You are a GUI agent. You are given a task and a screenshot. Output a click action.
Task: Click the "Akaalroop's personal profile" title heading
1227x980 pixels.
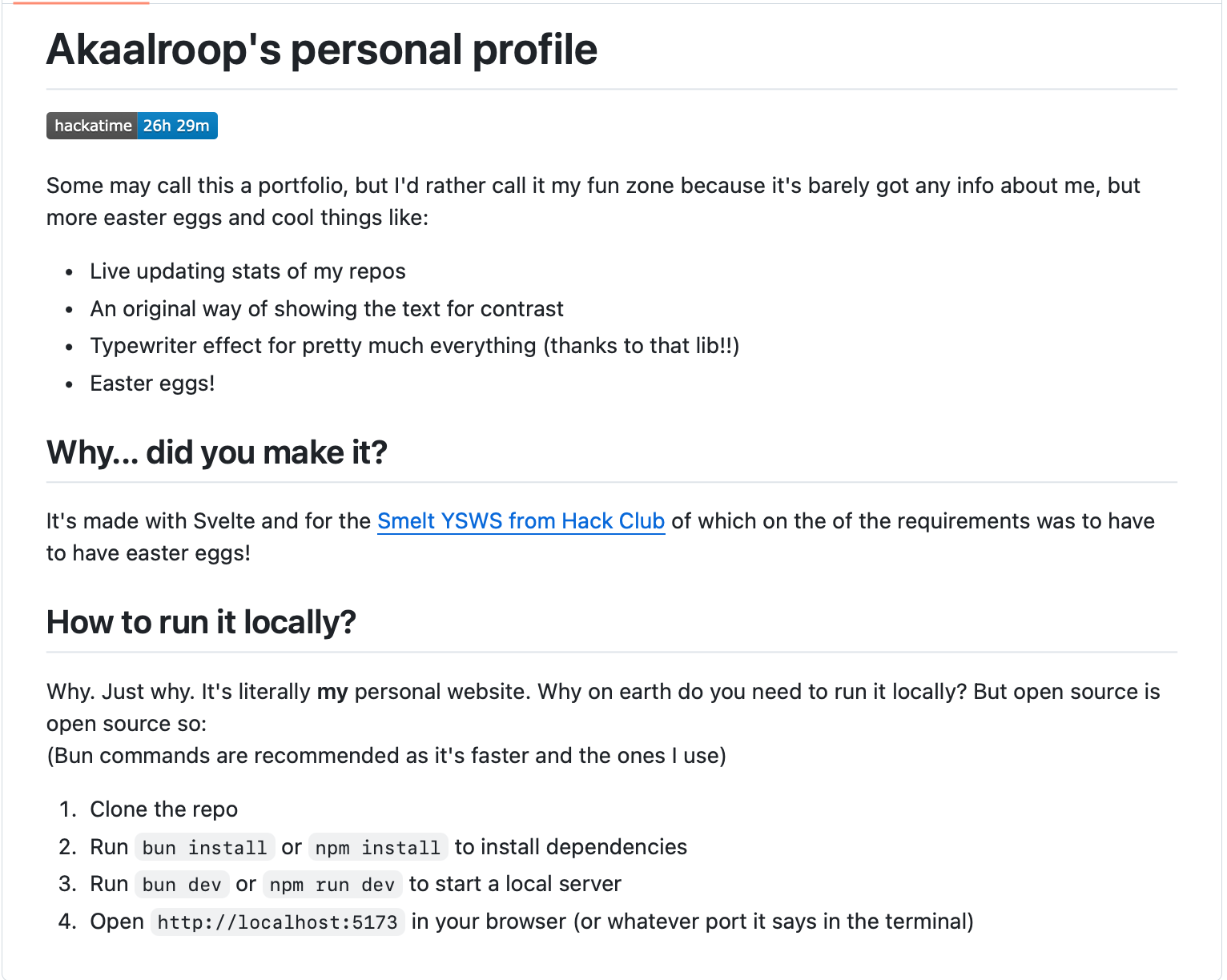pyautogui.click(x=321, y=50)
